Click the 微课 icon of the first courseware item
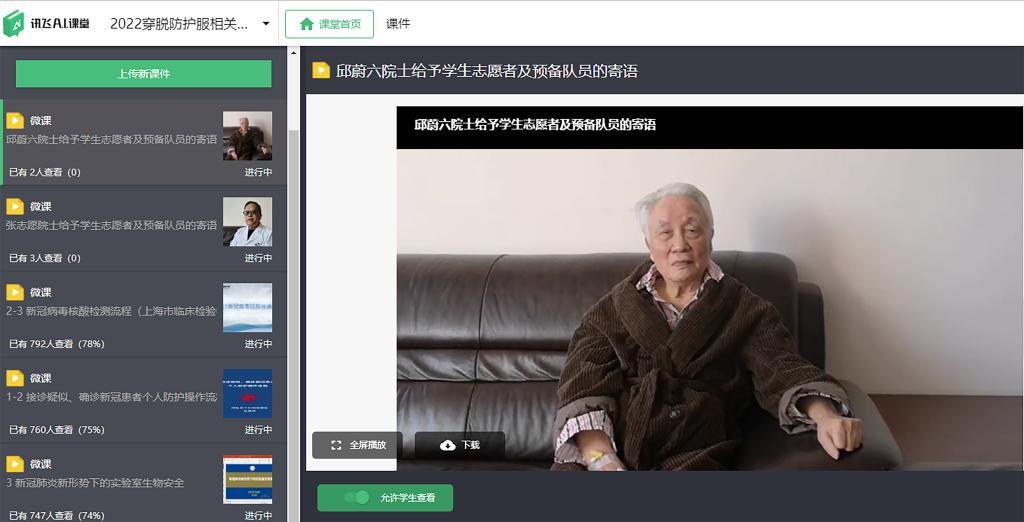Screen dimensions: 1024x522 [x=15, y=121]
